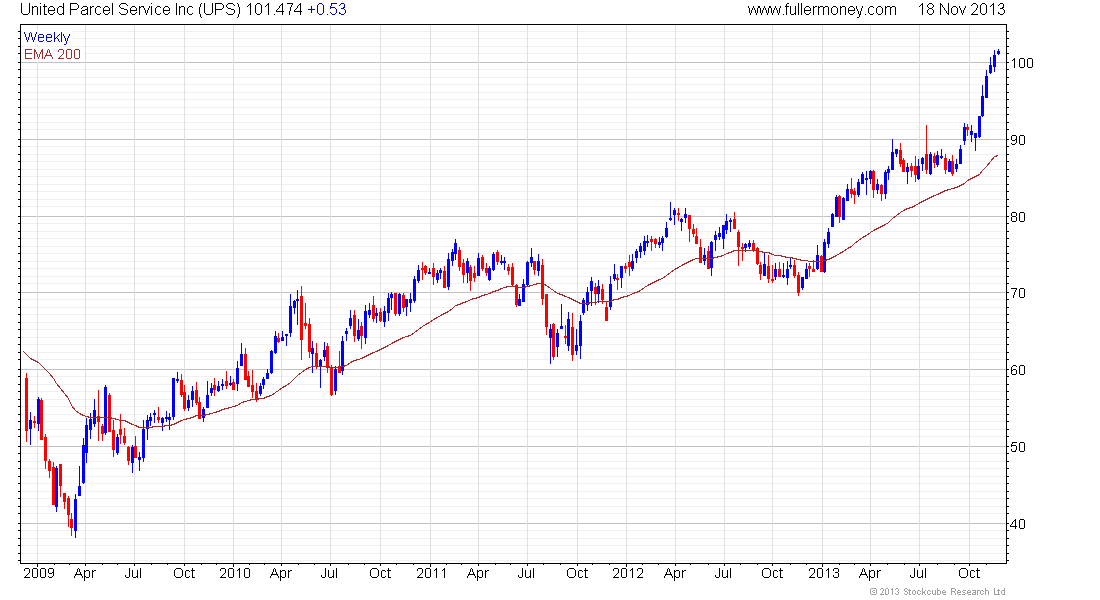
Task: Click the 2013 year label on time axis
Action: pos(824,573)
